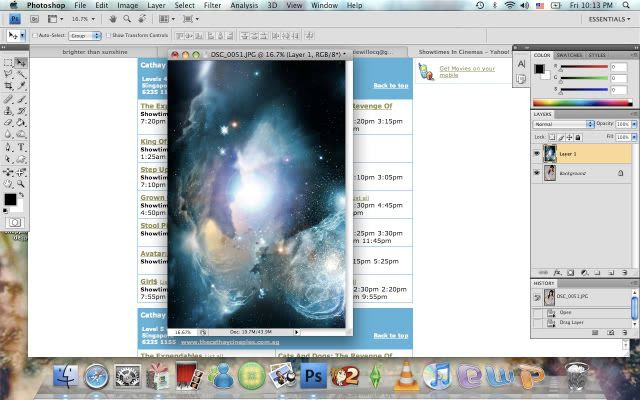Swap foreground and background colors arrow
640x400 pixels.
coord(21,195)
